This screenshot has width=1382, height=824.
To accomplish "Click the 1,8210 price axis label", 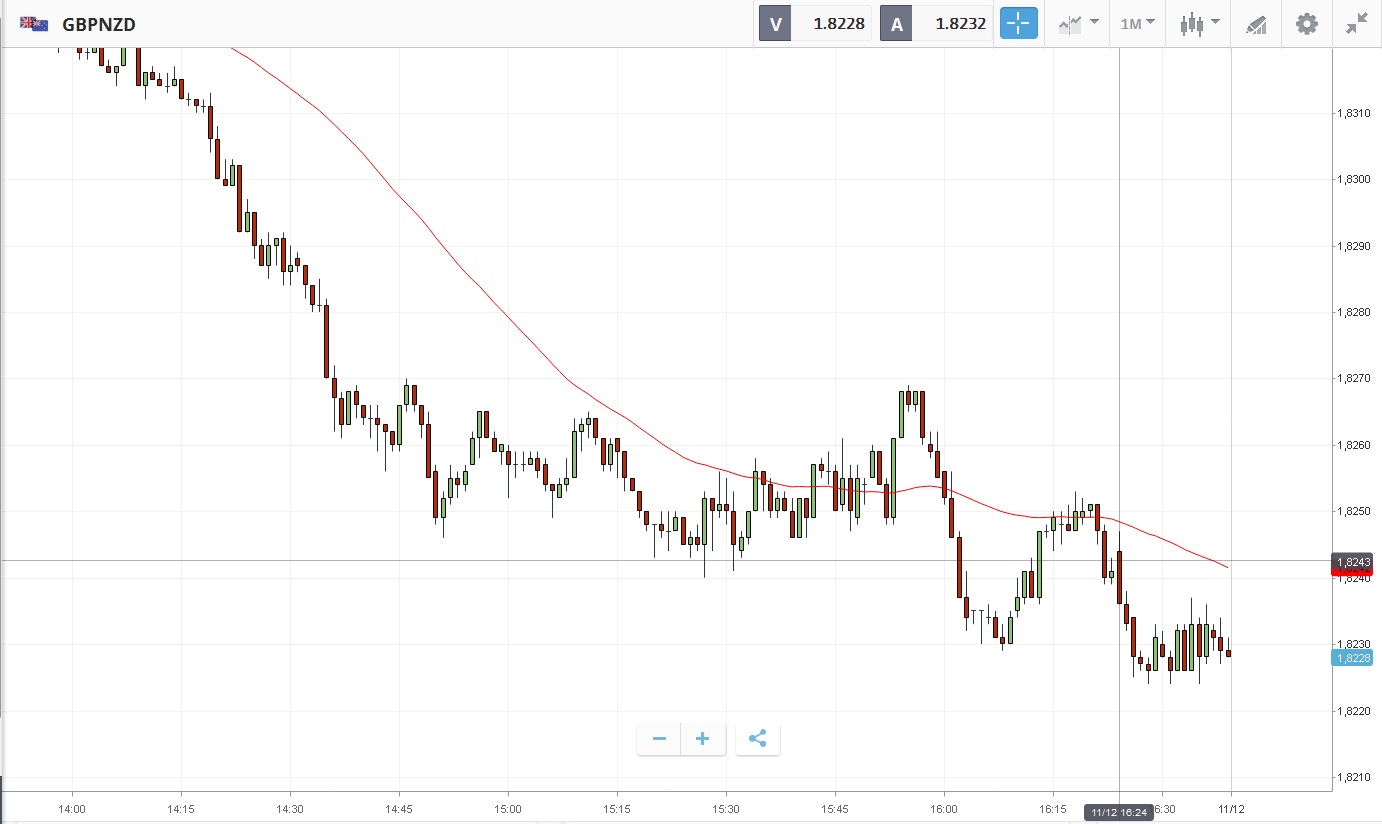I will [x=1353, y=777].
